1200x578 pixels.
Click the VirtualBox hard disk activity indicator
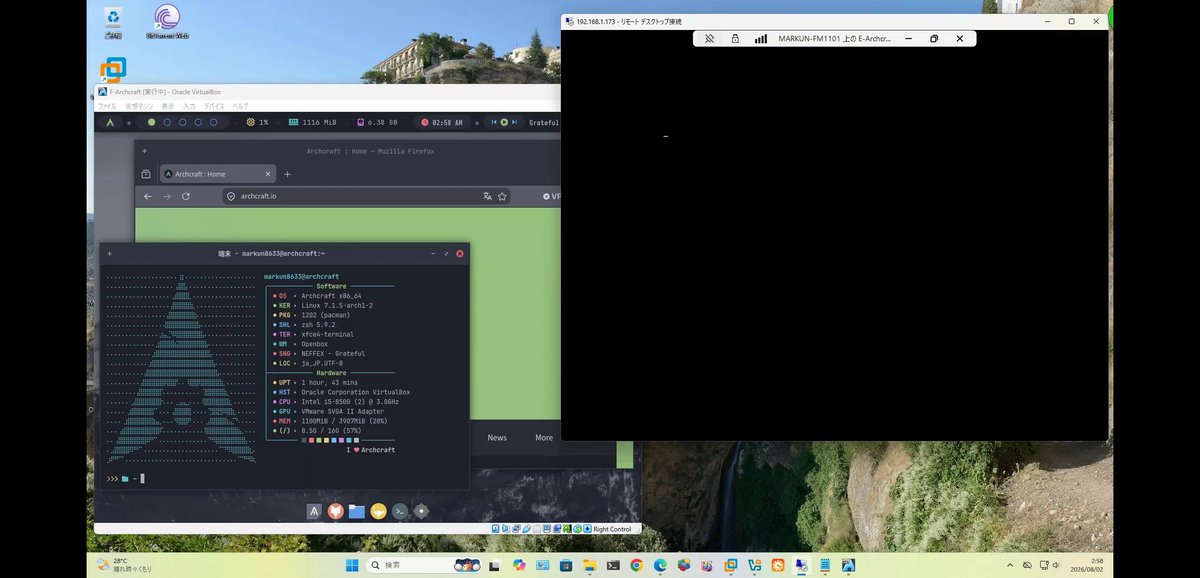(496, 528)
